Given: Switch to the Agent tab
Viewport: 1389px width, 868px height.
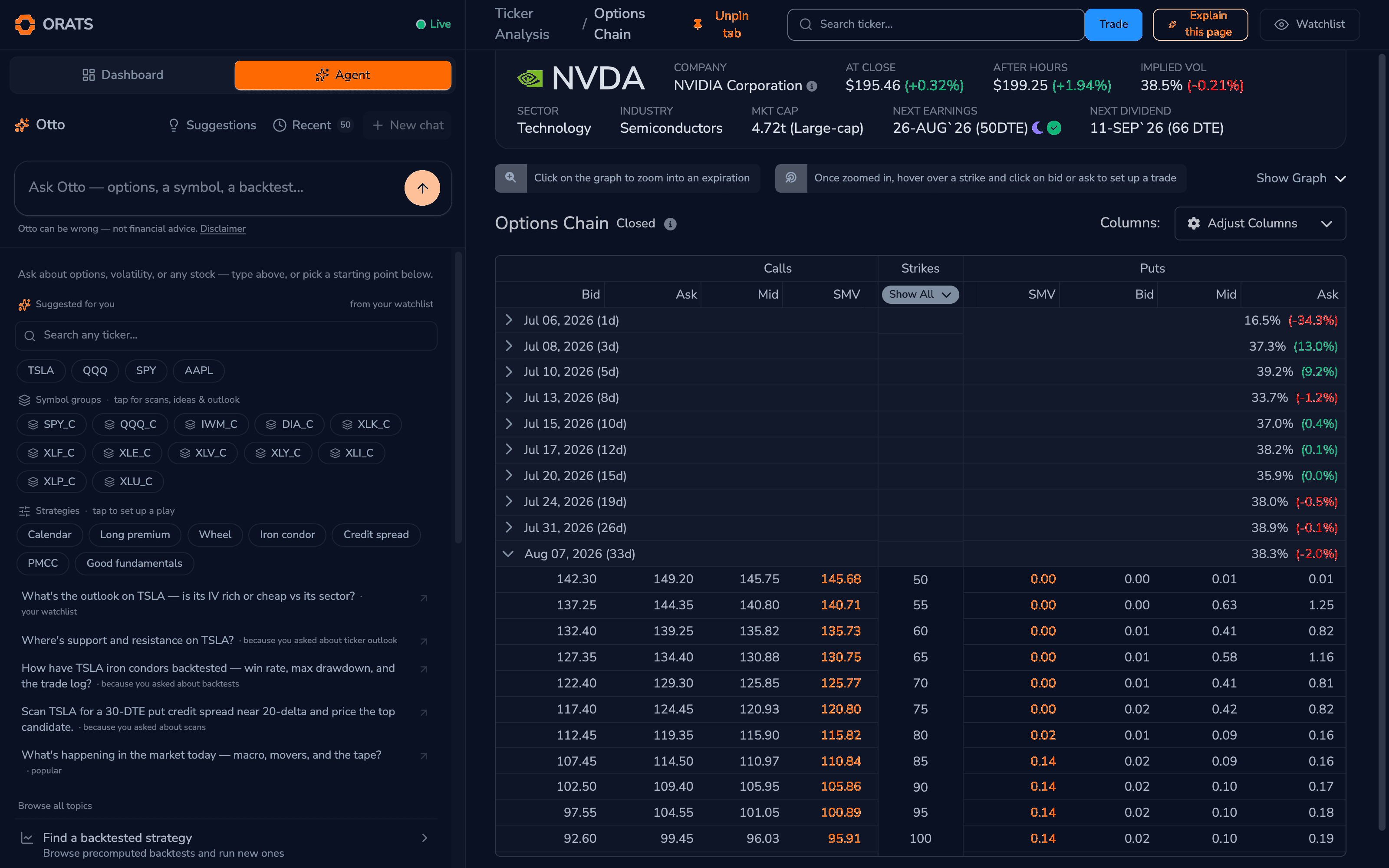Looking at the screenshot, I should click(x=342, y=75).
